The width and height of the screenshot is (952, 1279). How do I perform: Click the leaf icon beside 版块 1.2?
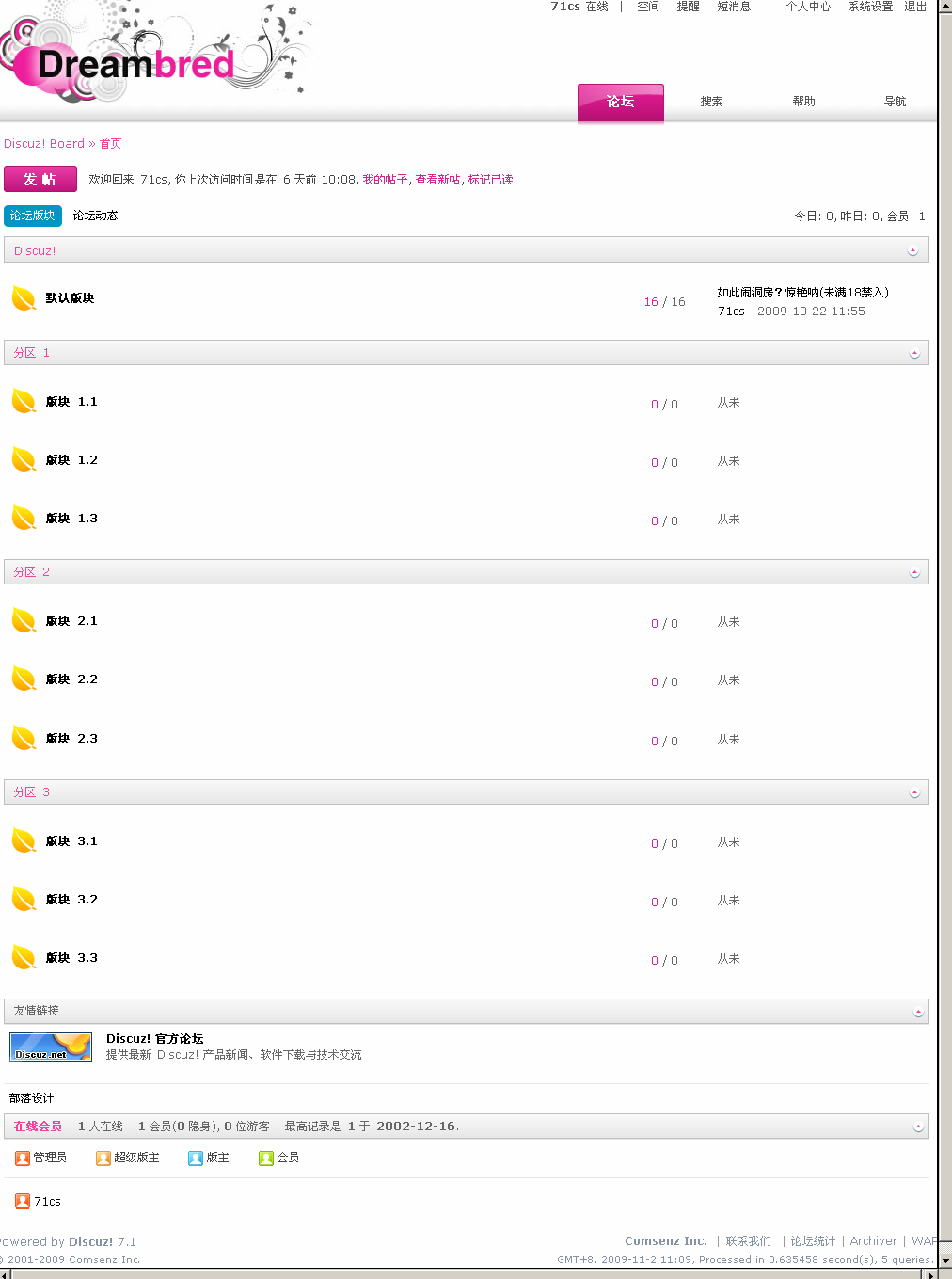coord(24,460)
